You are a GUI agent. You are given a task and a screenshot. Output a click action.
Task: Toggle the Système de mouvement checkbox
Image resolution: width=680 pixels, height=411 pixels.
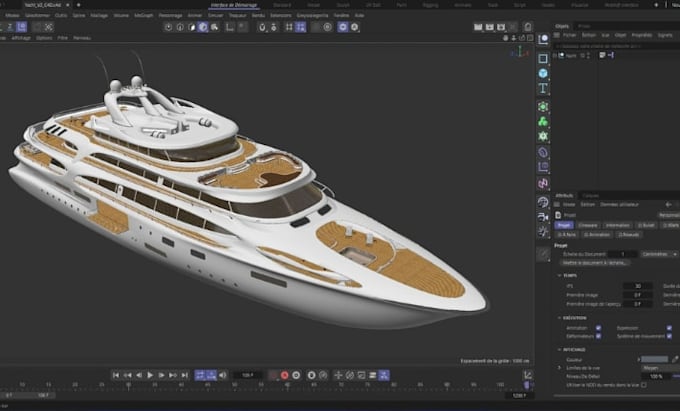[669, 336]
